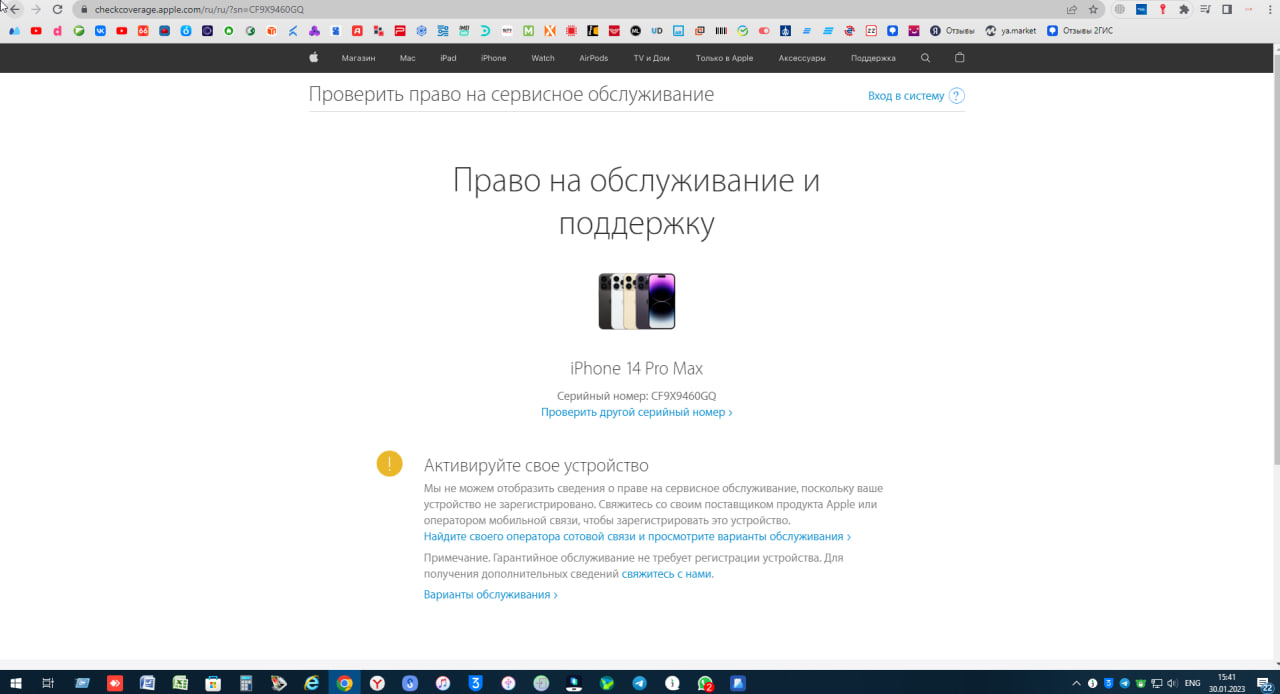Click the help question mark icon

957,96
